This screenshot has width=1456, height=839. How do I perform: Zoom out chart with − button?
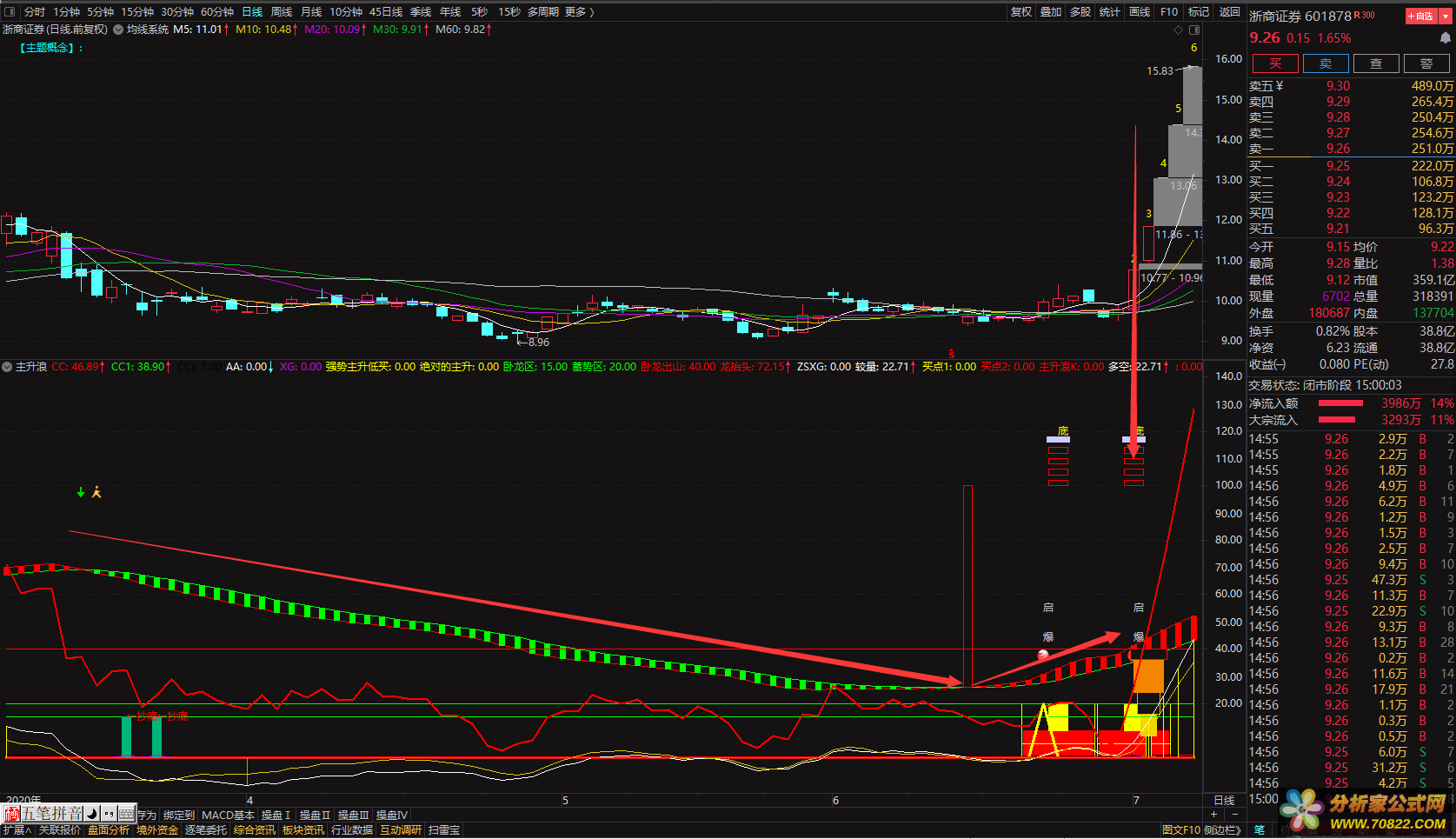1235,815
